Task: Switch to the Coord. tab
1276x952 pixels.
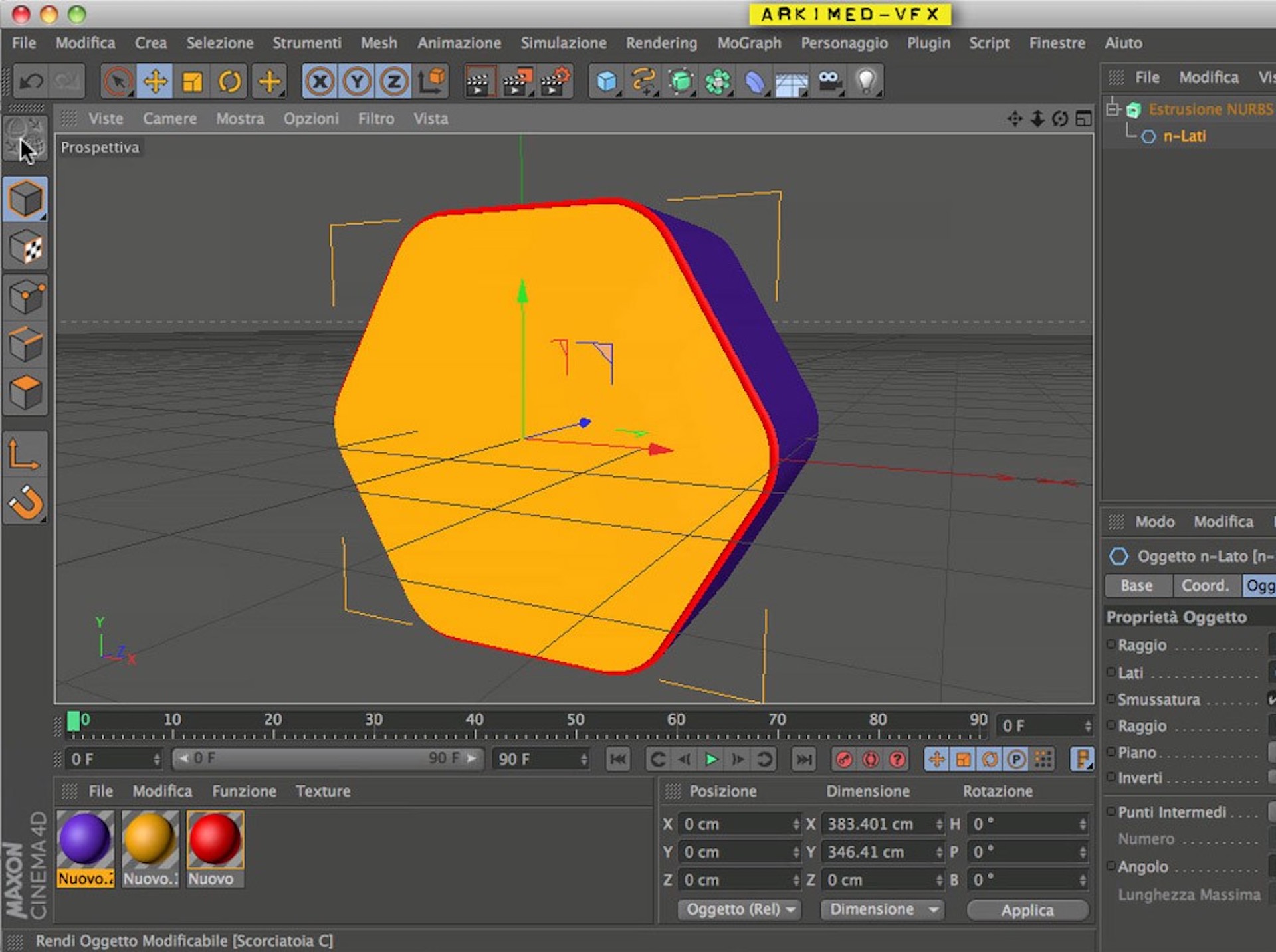Action: [1205, 585]
